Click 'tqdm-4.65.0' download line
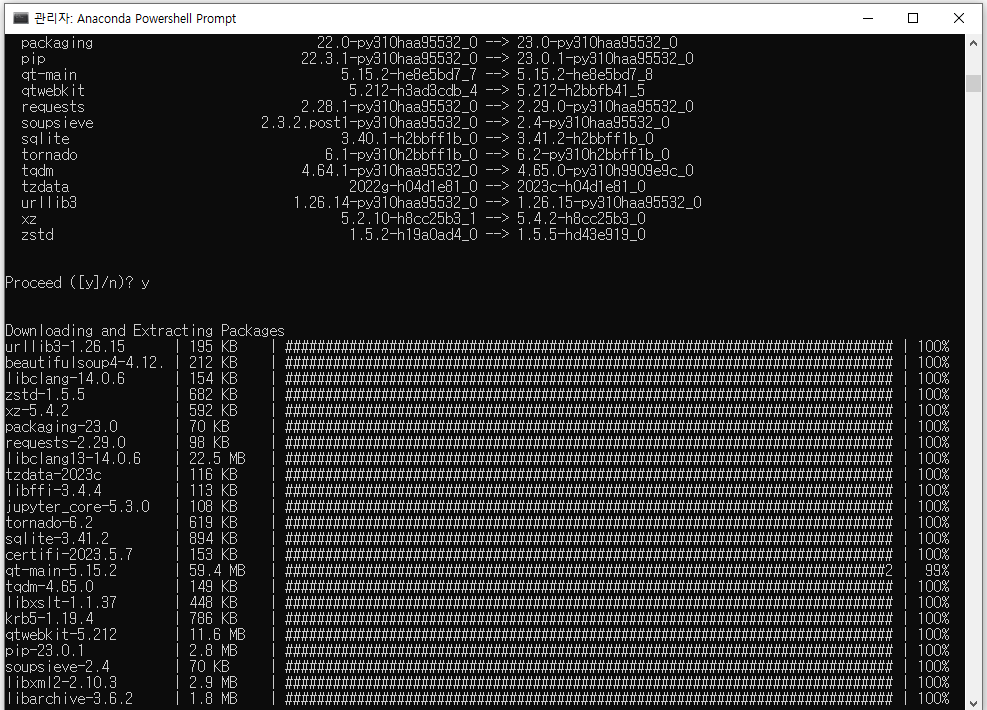Image resolution: width=987 pixels, height=710 pixels. point(477,587)
